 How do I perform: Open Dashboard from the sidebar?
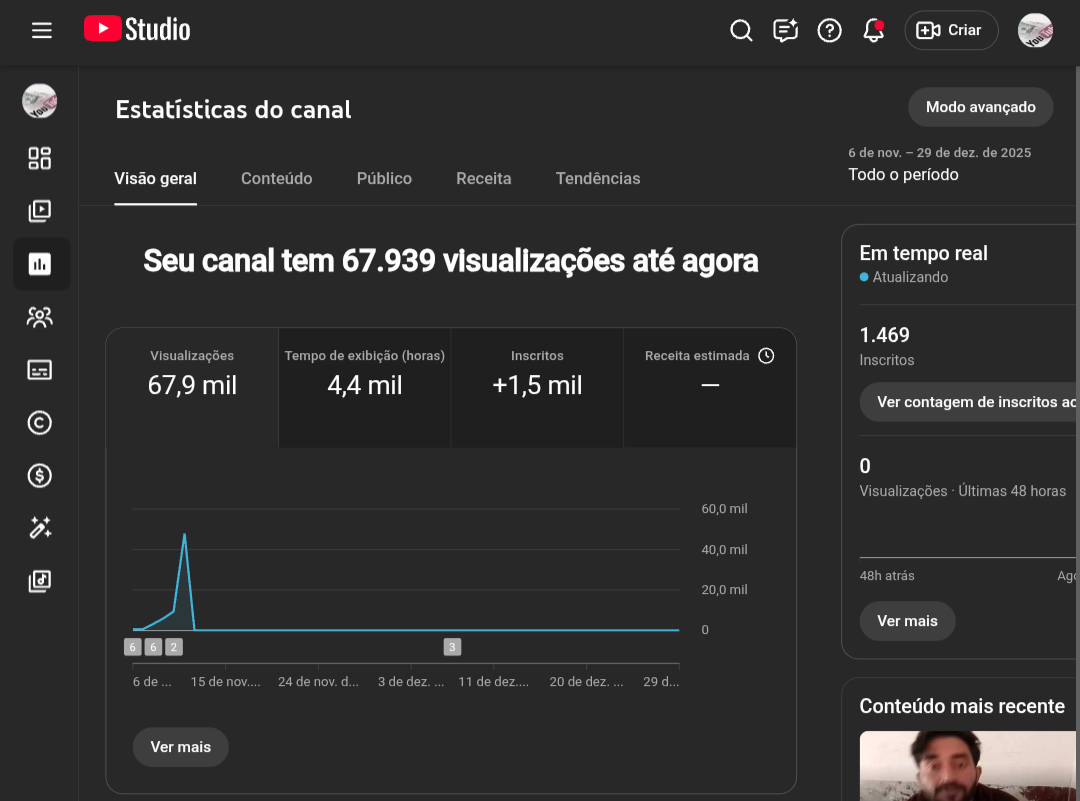coord(40,158)
